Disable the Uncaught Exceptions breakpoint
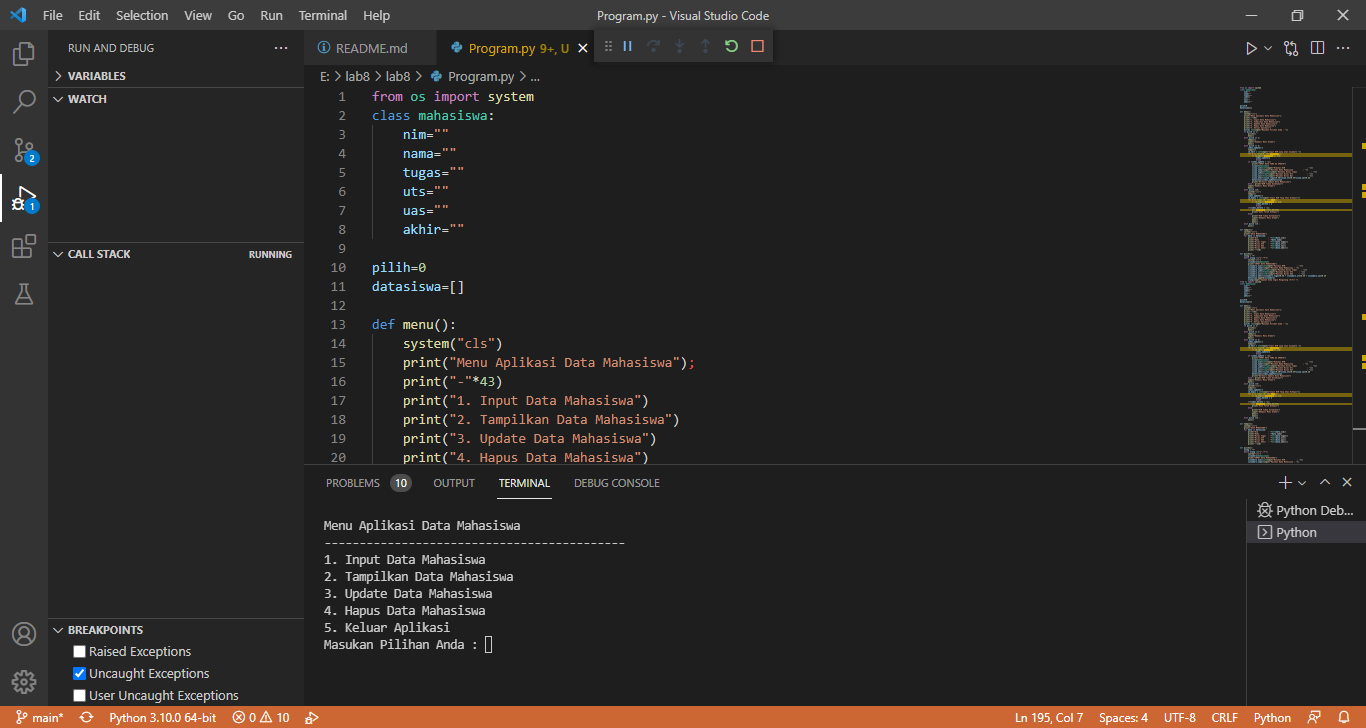1366x728 pixels. [77, 673]
